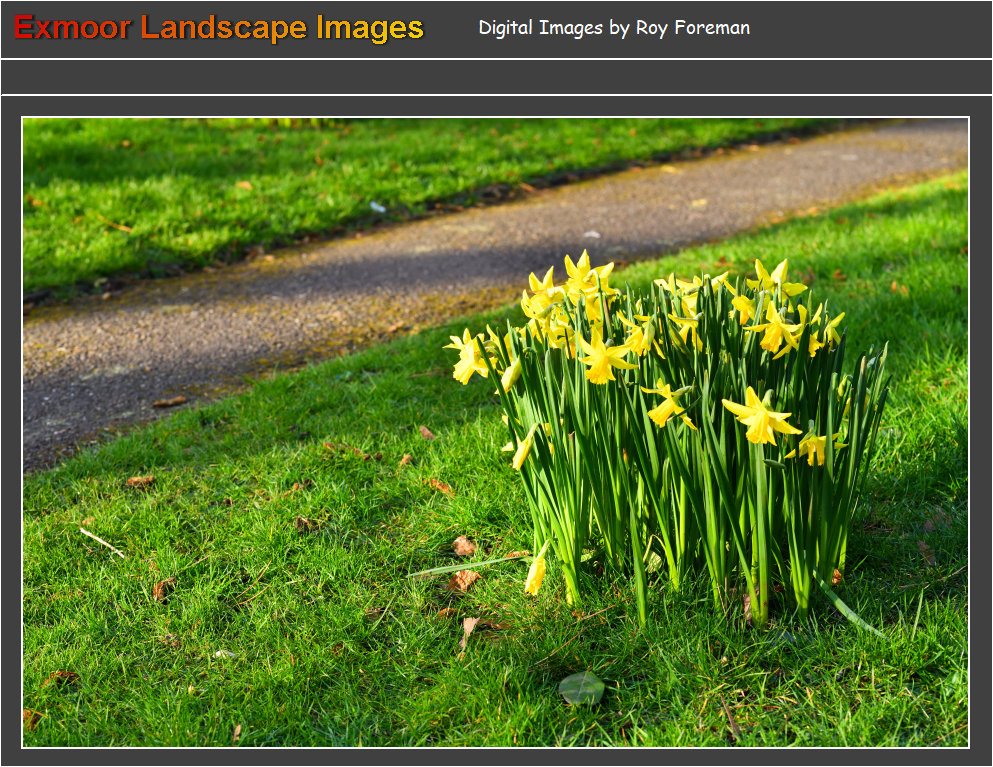
Task: Click the empty navigation bar below the header
Action: [x=496, y=77]
